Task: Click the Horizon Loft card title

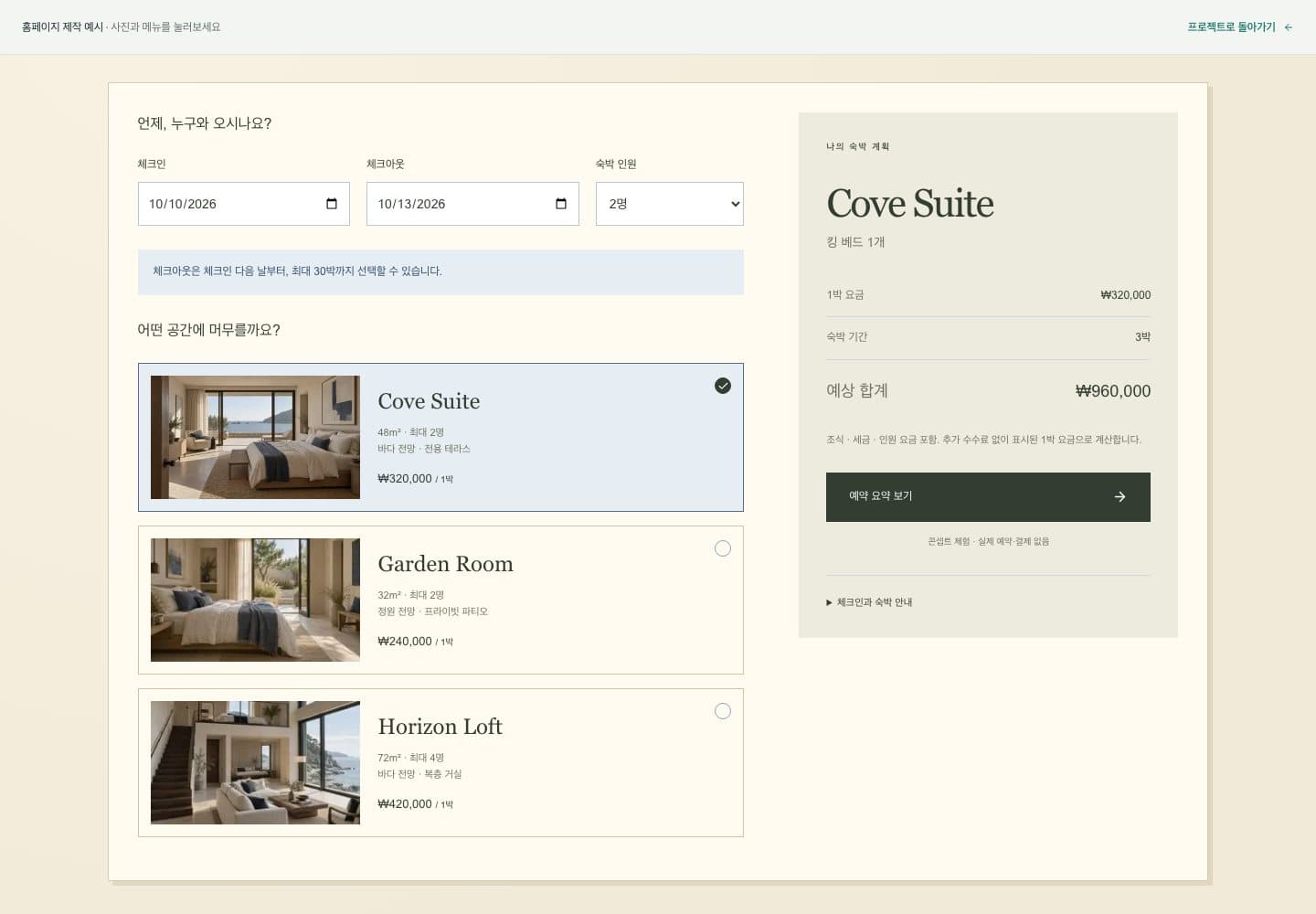Action: tap(440, 727)
